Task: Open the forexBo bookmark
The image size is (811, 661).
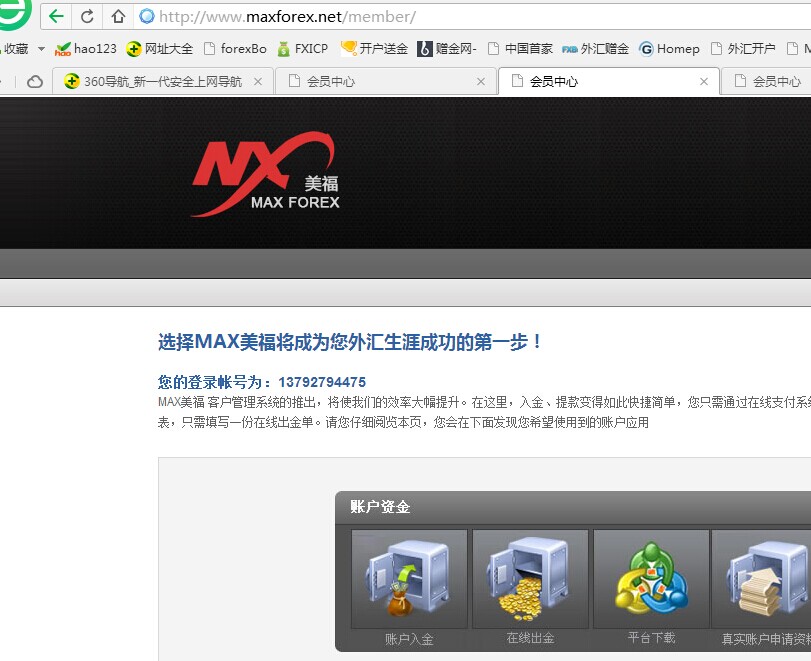Action: [235, 49]
